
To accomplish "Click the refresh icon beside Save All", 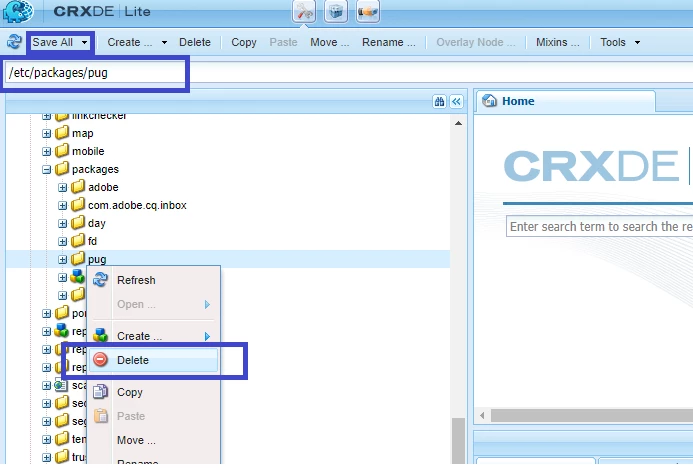I will [x=14, y=42].
